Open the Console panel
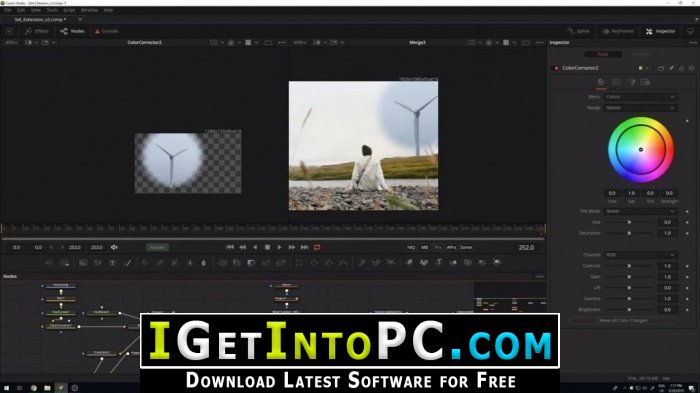This screenshot has width=700, height=393. click(106, 31)
